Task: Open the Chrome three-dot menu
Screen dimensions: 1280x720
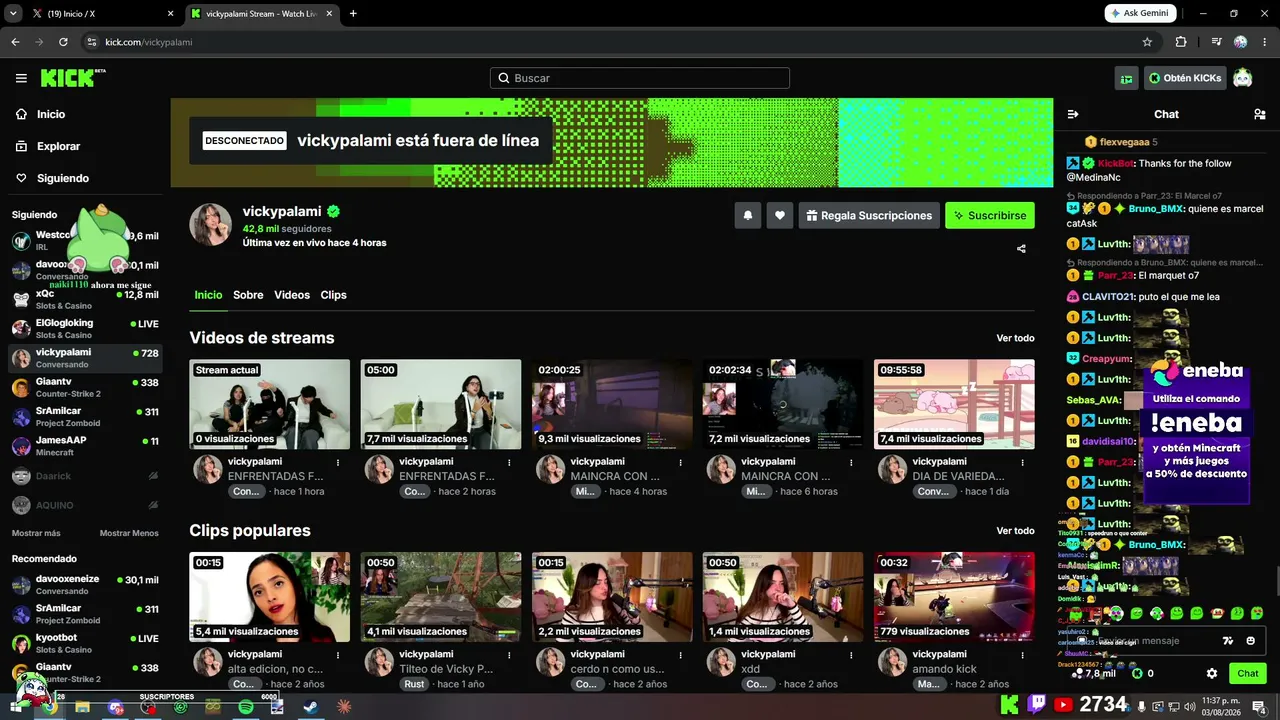Action: click(1264, 42)
